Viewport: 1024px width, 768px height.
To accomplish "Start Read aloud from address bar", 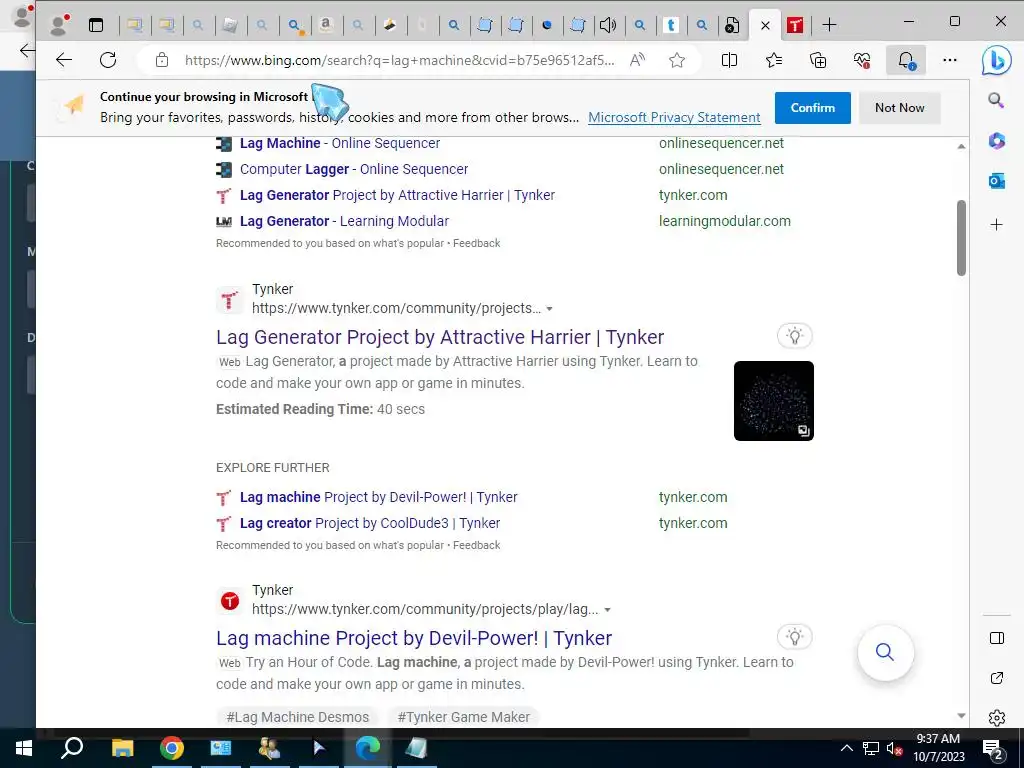I will coord(637,60).
